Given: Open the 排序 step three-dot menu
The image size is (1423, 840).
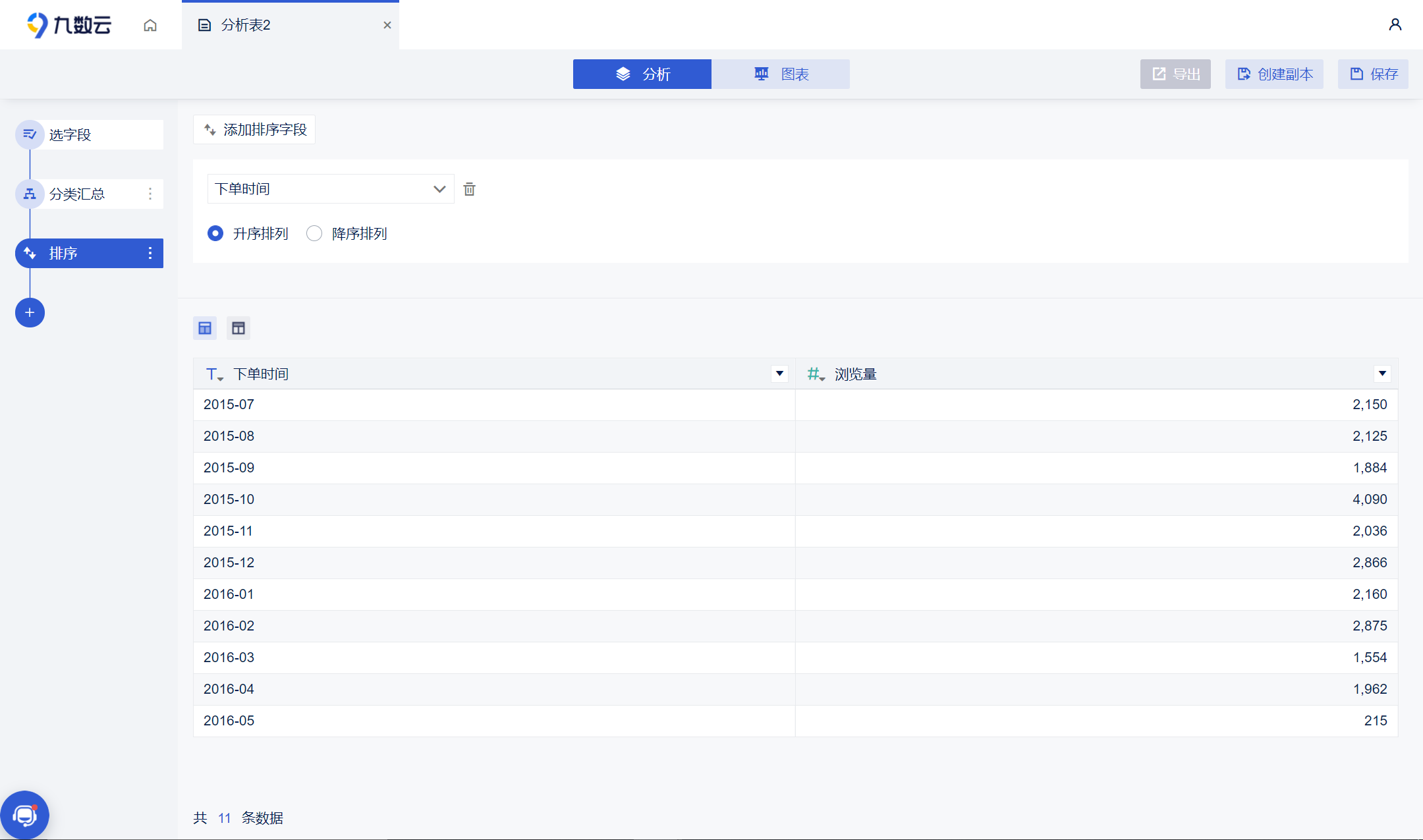Looking at the screenshot, I should coord(150,253).
